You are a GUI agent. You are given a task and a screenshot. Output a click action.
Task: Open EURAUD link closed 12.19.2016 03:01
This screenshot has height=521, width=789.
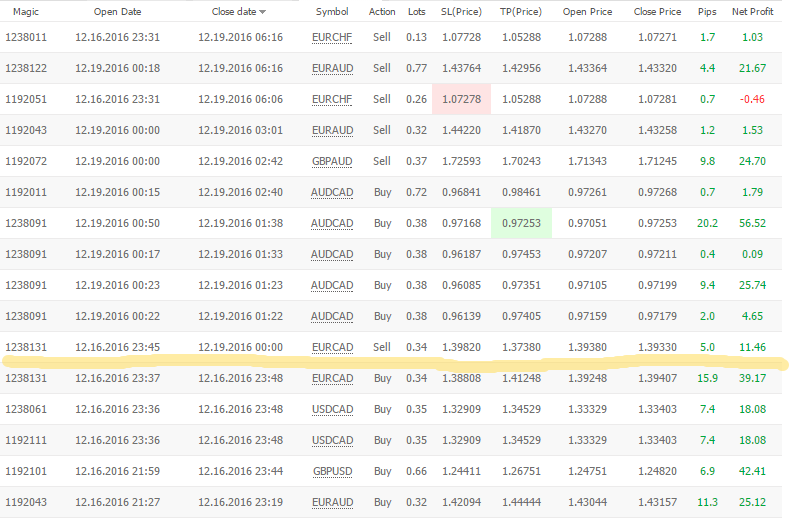point(332,131)
